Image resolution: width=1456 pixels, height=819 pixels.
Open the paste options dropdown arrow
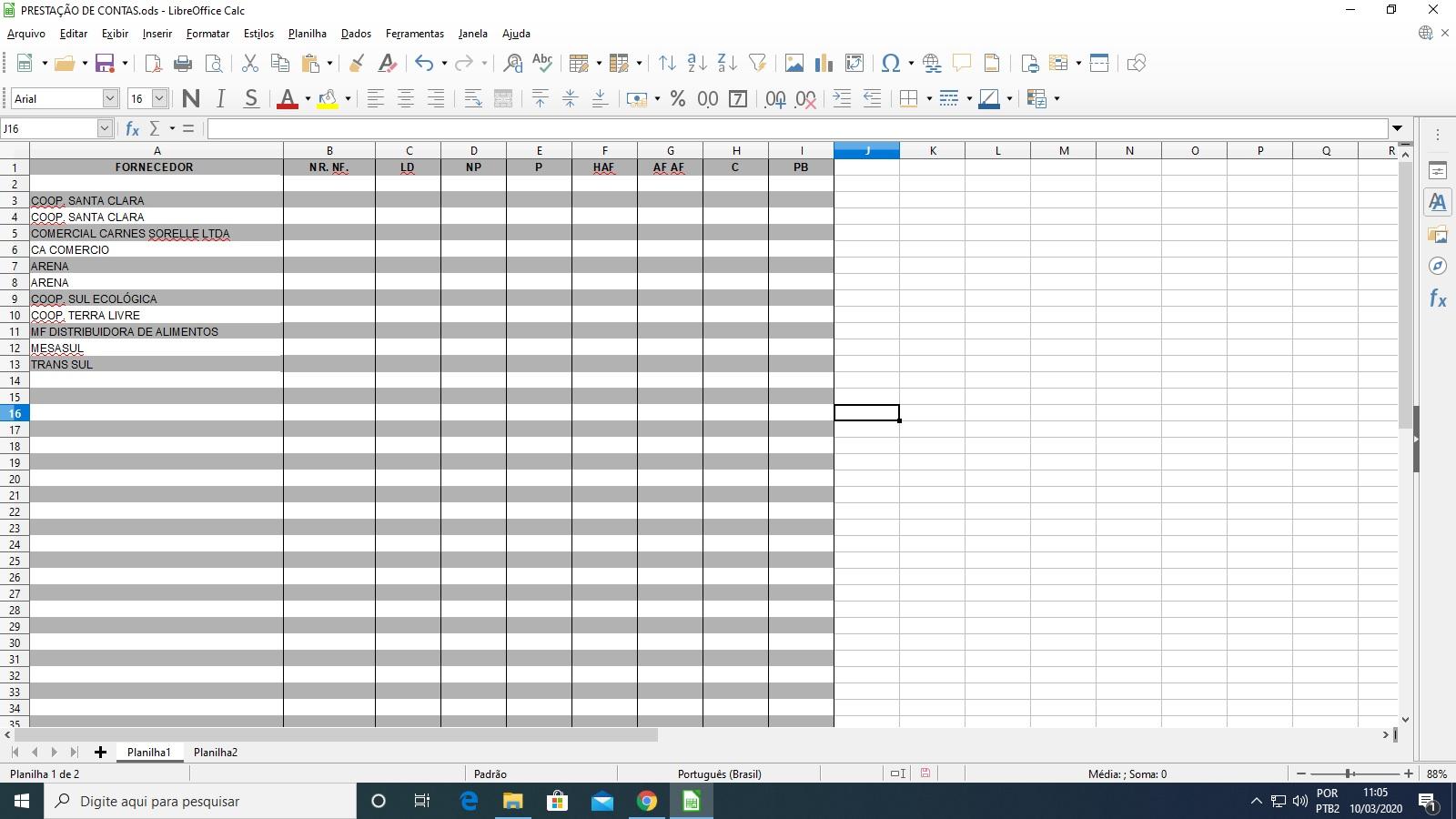[329, 63]
